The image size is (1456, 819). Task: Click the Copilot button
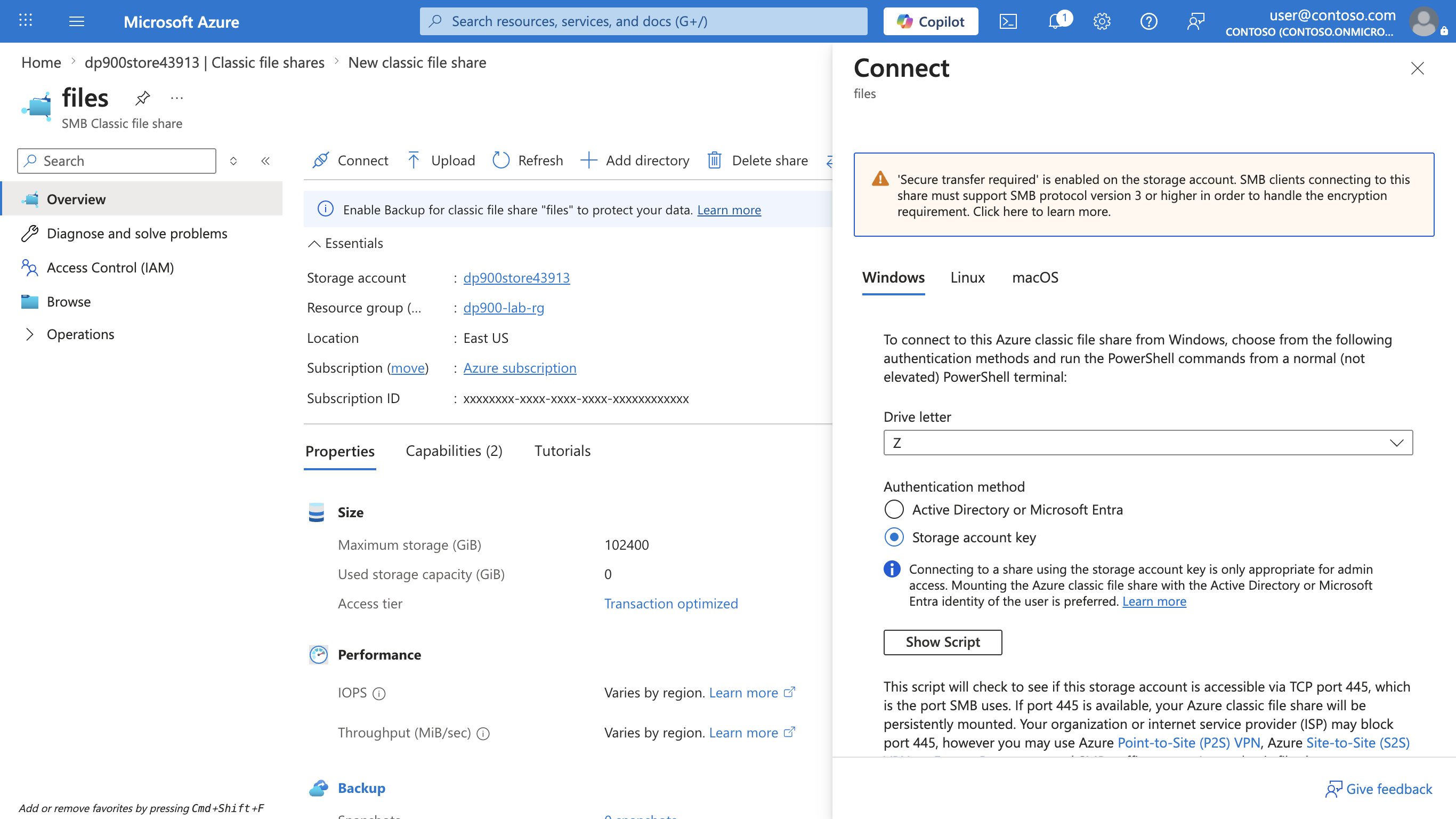pyautogui.click(x=931, y=21)
